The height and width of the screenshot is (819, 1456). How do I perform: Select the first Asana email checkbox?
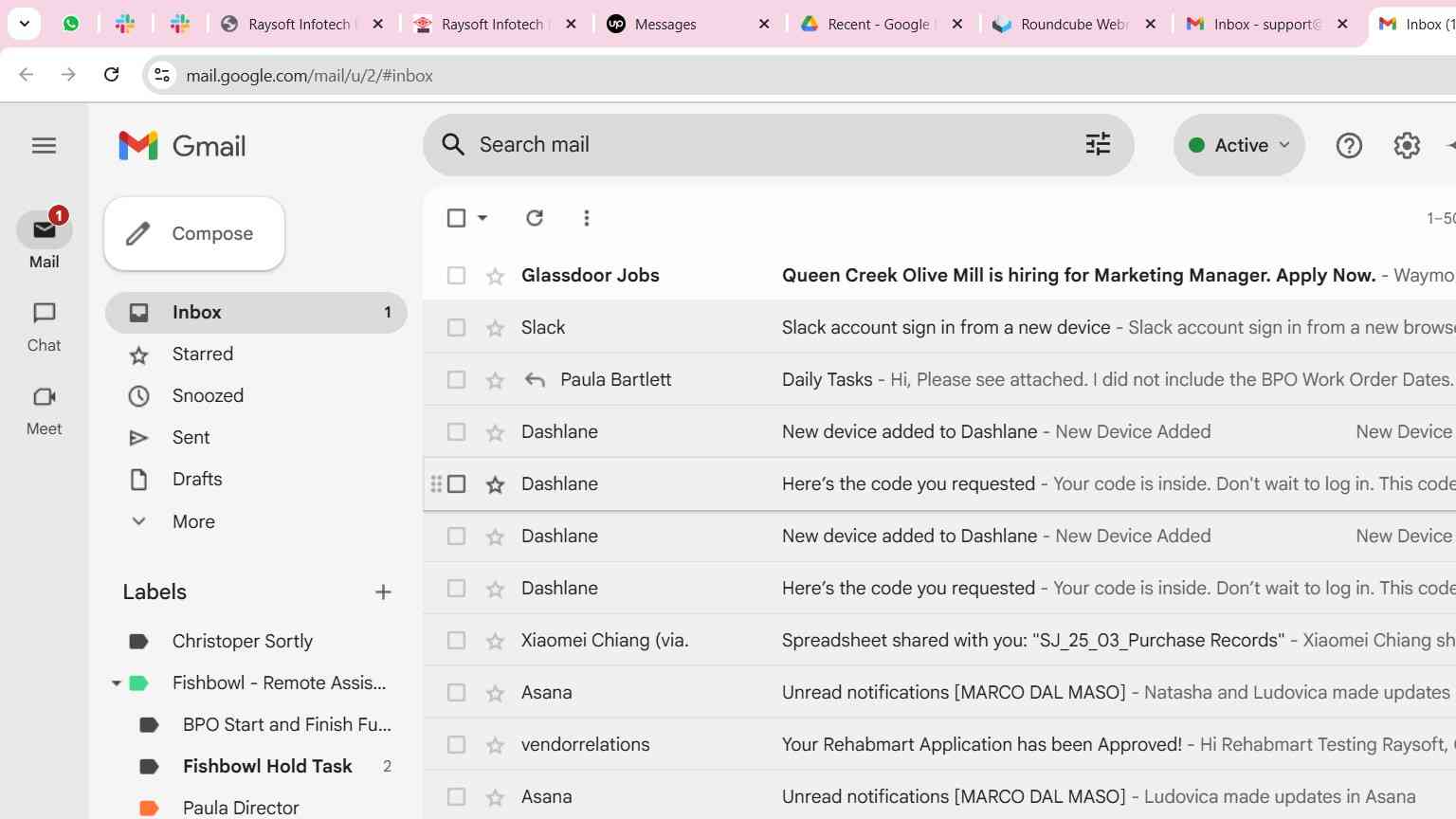click(x=456, y=692)
